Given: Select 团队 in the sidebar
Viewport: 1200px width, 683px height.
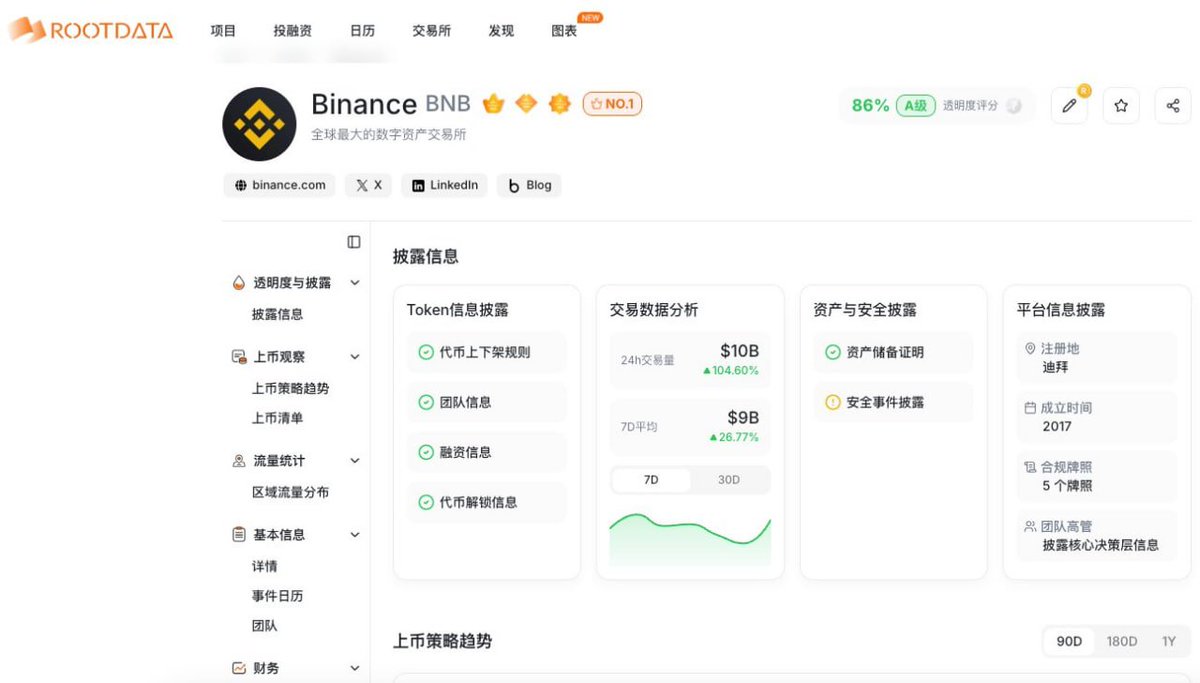Looking at the screenshot, I should pyautogui.click(x=264, y=626).
